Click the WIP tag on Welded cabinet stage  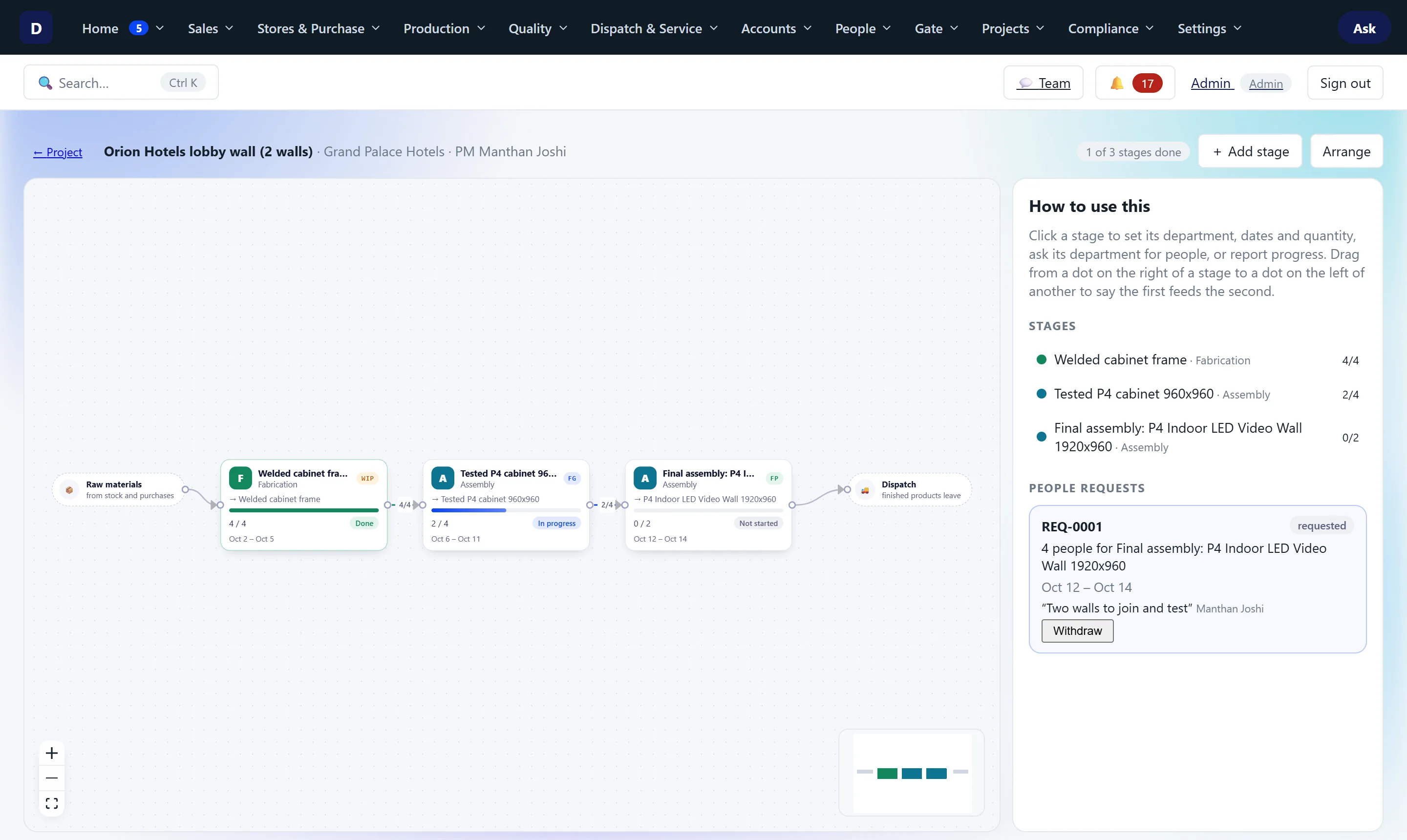pos(367,478)
